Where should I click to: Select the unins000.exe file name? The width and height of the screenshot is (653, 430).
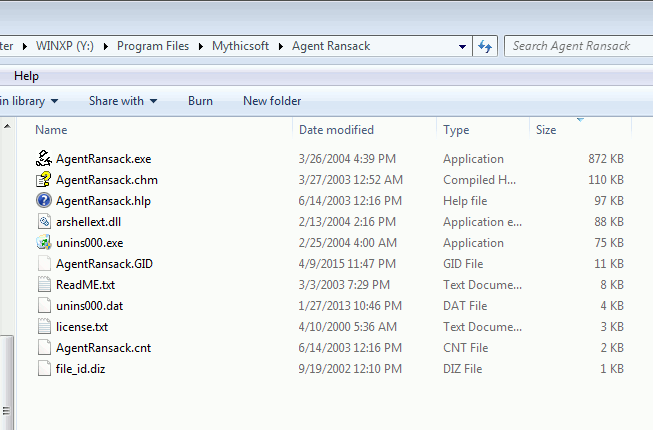[x=90, y=243]
